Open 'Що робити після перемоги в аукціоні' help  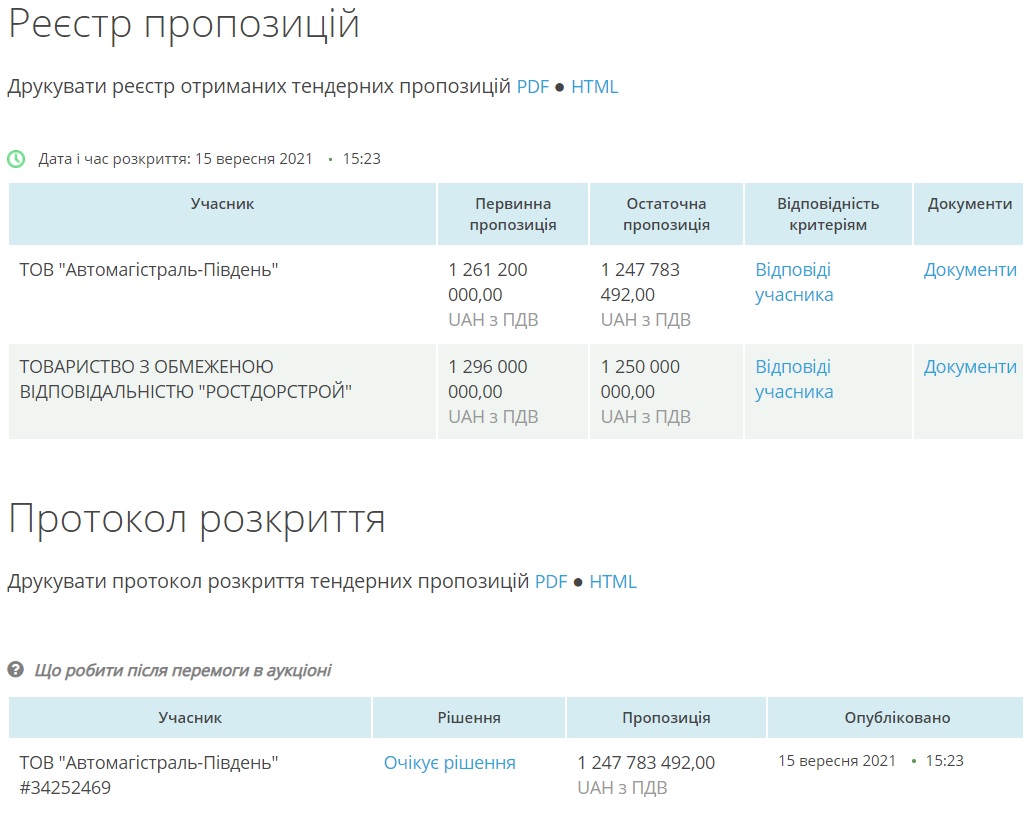point(182,670)
